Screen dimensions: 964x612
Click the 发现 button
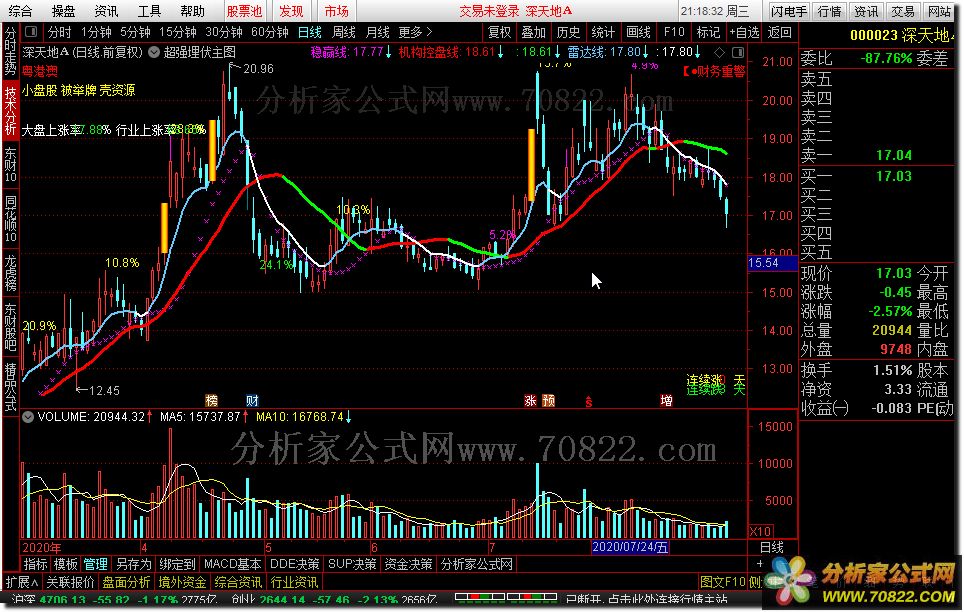coord(291,11)
